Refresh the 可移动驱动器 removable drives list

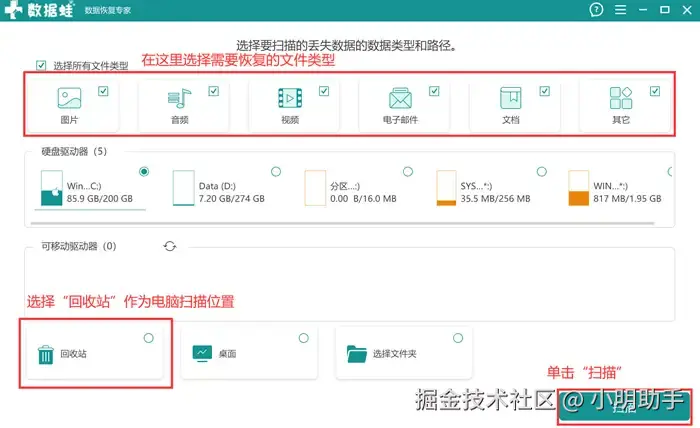[170, 246]
